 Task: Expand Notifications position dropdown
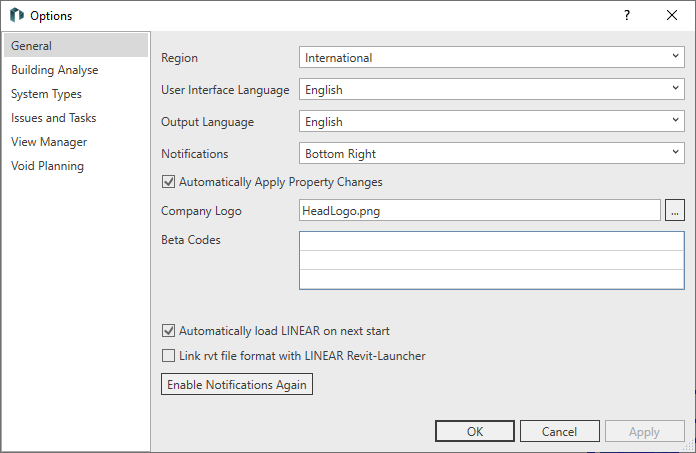click(x=491, y=153)
